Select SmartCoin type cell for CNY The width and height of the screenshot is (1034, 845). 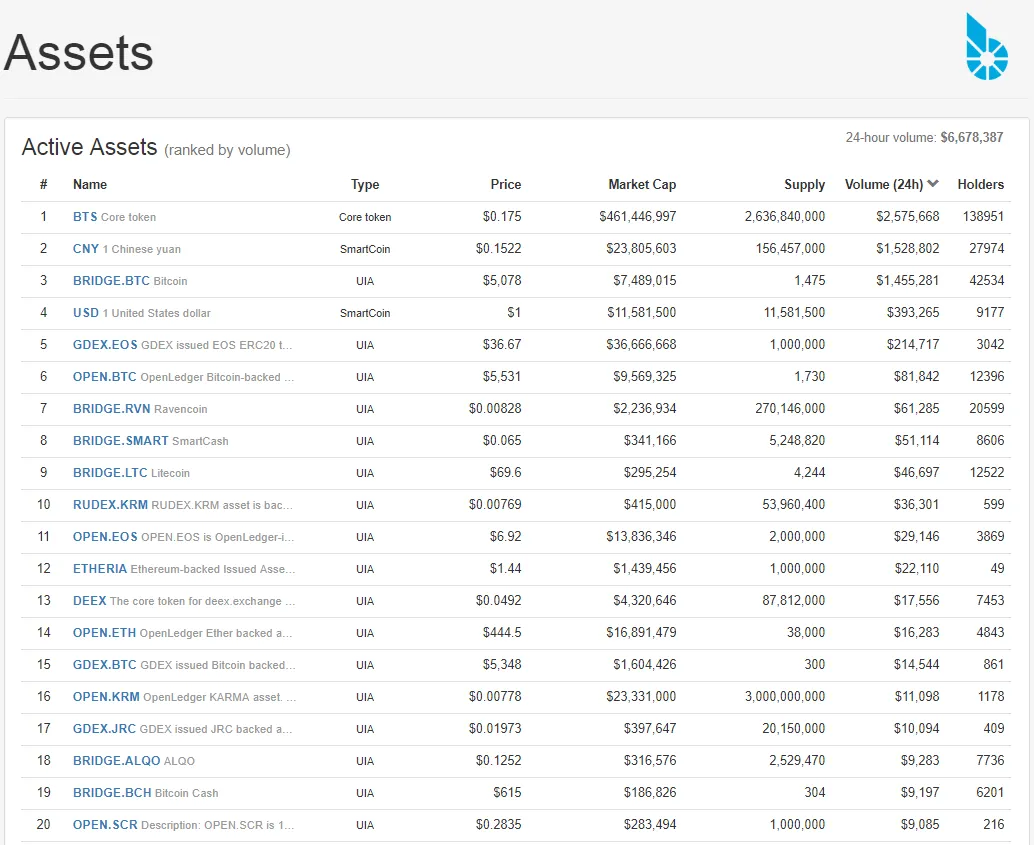tap(365, 249)
